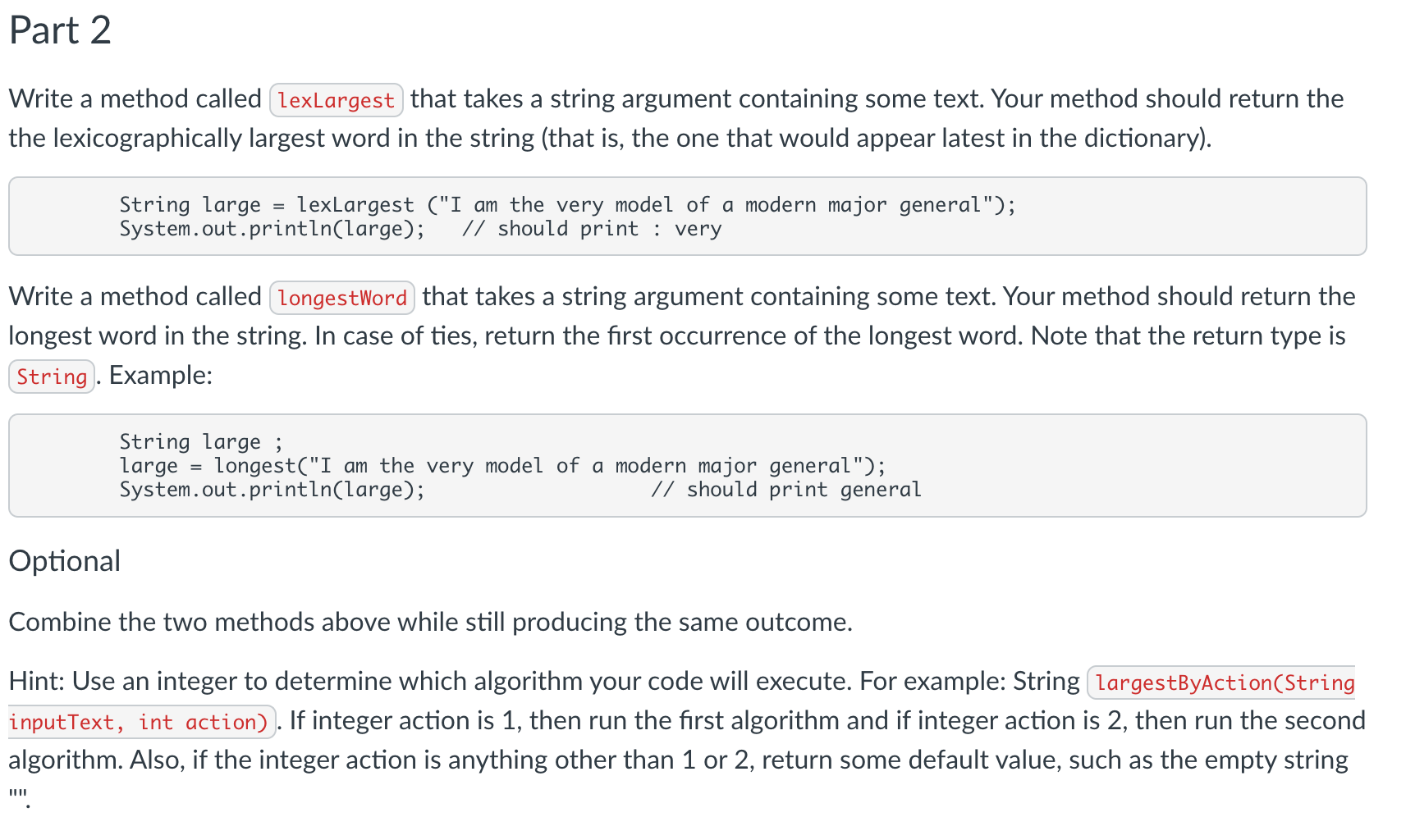Click the red String inline code label
Image resolution: width=1415 pixels, height=840 pixels.
click(x=52, y=377)
